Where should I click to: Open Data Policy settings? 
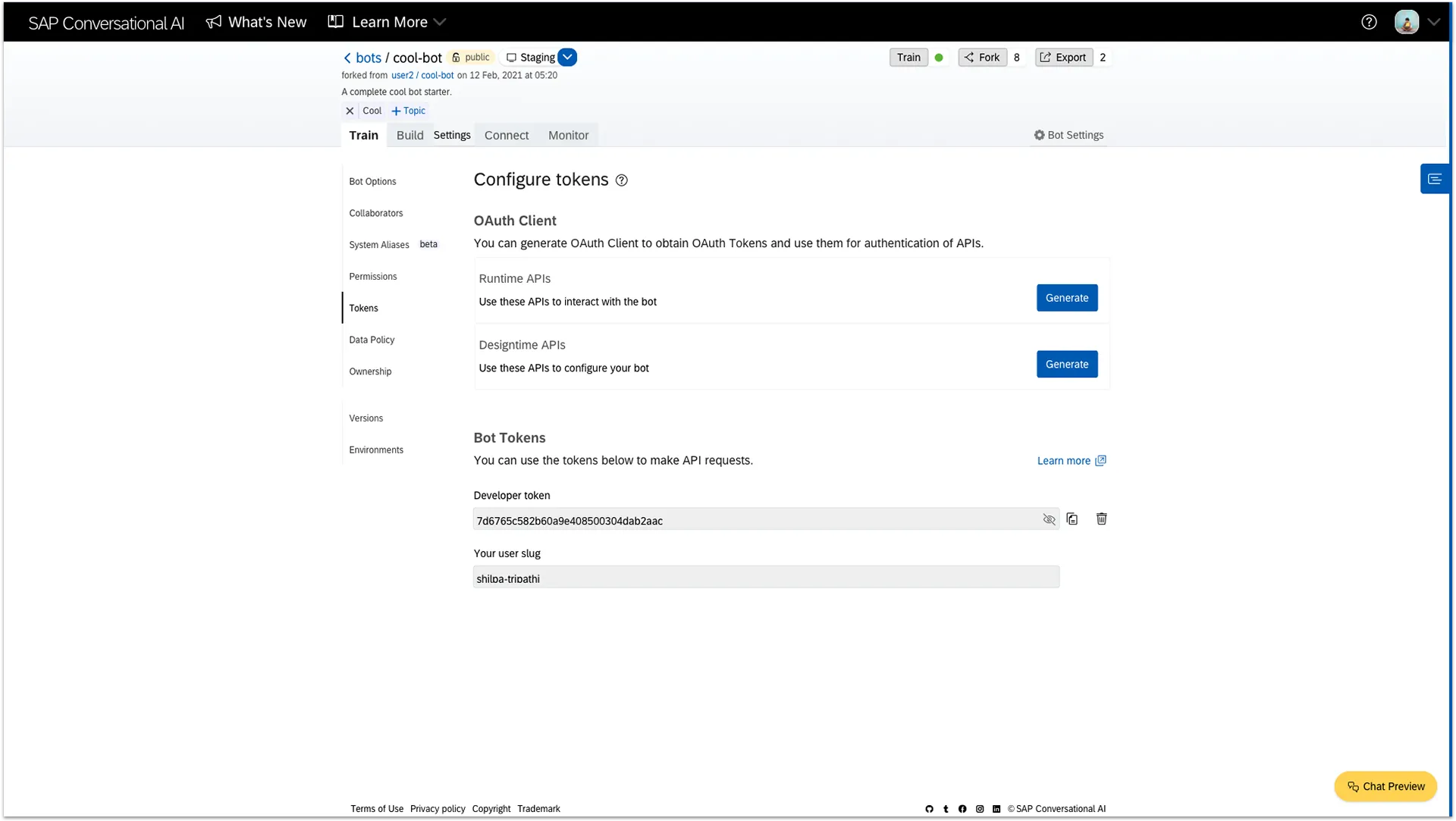pyautogui.click(x=372, y=340)
